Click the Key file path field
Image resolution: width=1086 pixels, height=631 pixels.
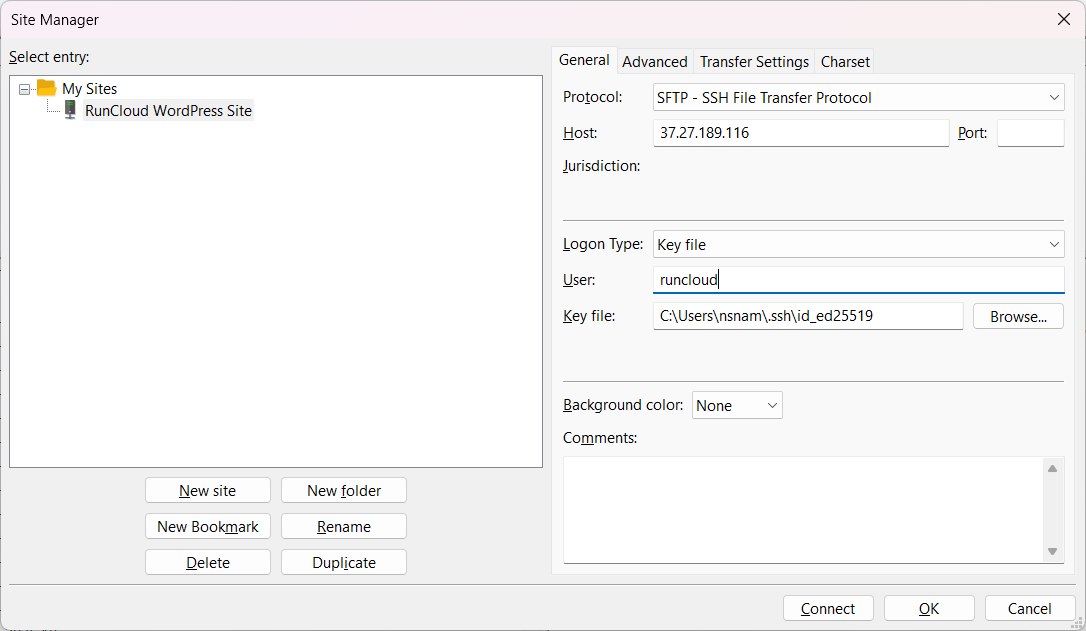(x=808, y=317)
